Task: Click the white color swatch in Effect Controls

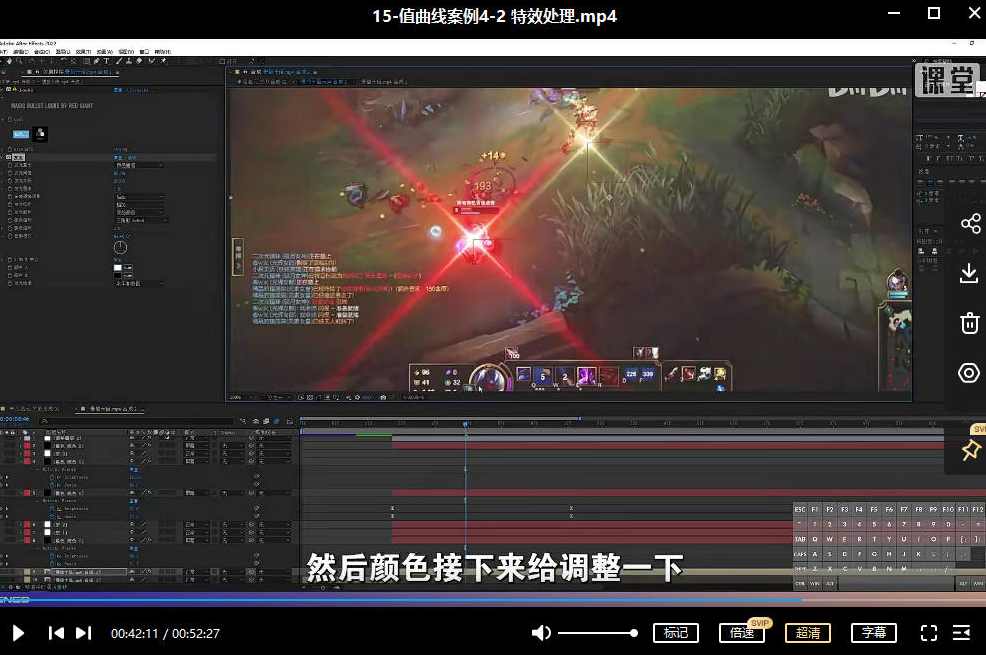Action: pos(118,268)
